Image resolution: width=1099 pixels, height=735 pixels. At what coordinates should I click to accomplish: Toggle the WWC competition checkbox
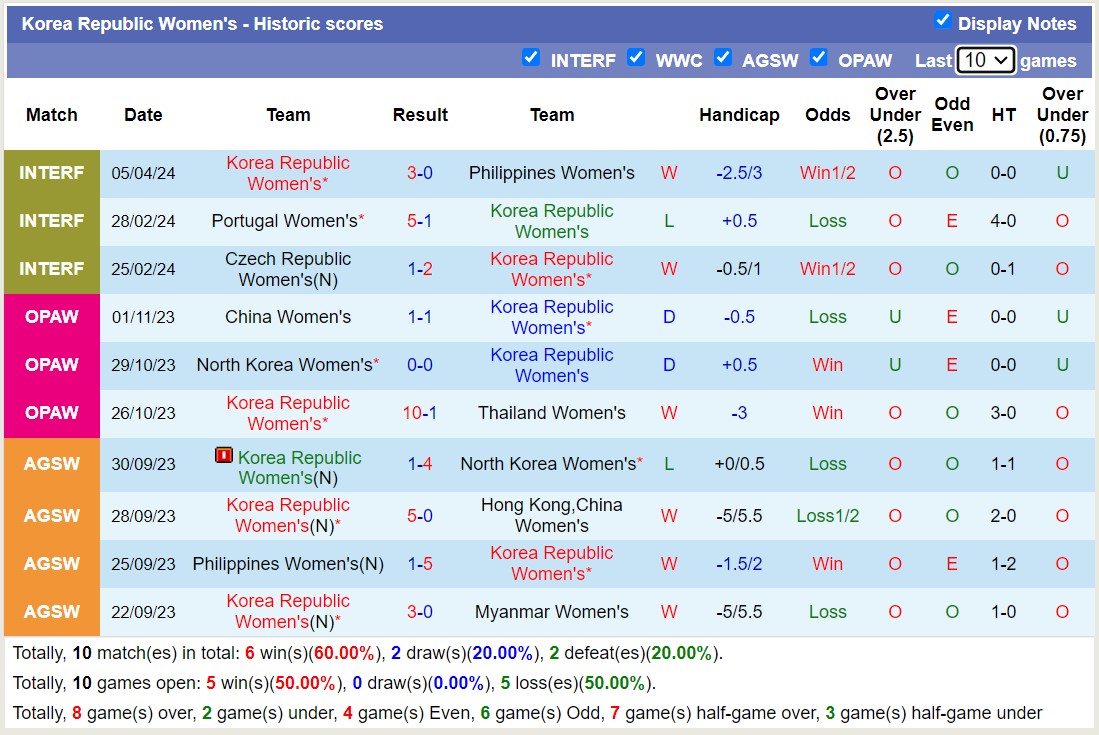point(636,58)
